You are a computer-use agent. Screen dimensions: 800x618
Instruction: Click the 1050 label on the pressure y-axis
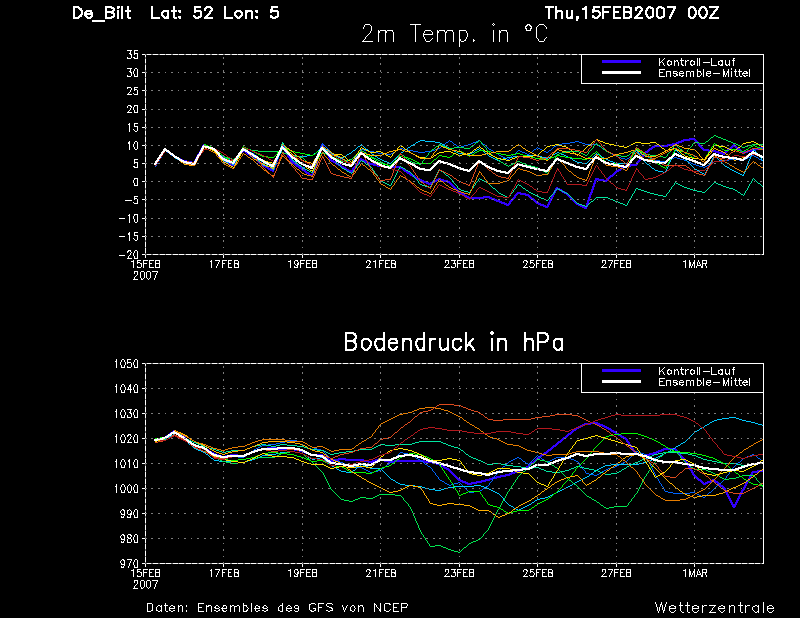126,364
